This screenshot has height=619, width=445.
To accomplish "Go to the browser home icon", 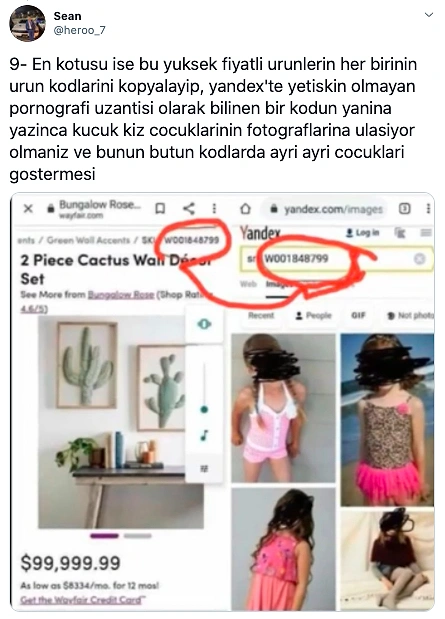I will (245, 208).
